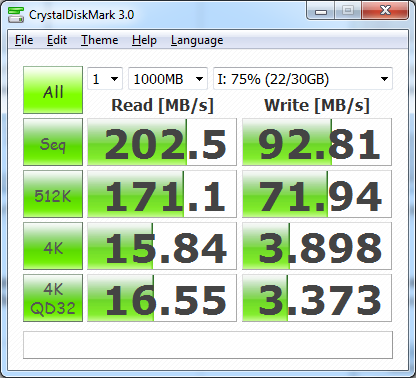Open the Help menu
The height and width of the screenshot is (378, 416).
click(144, 40)
